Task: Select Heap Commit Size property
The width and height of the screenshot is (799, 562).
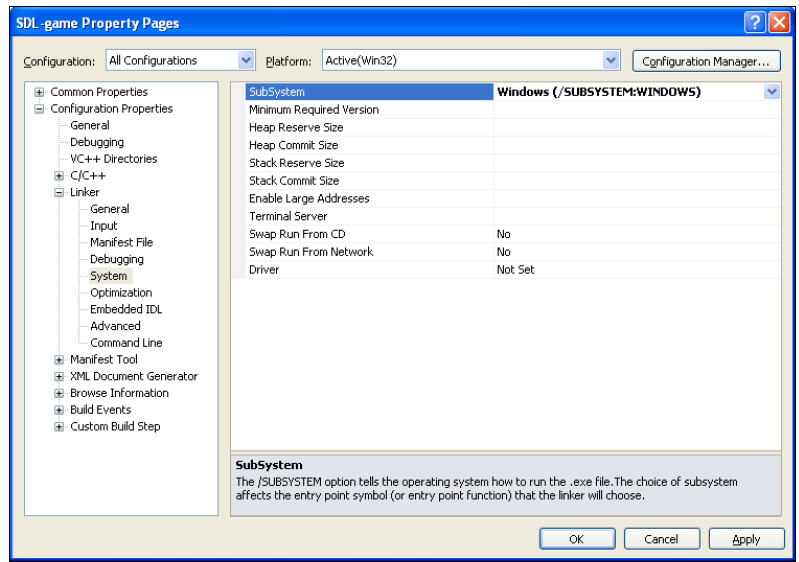Action: click(369, 145)
